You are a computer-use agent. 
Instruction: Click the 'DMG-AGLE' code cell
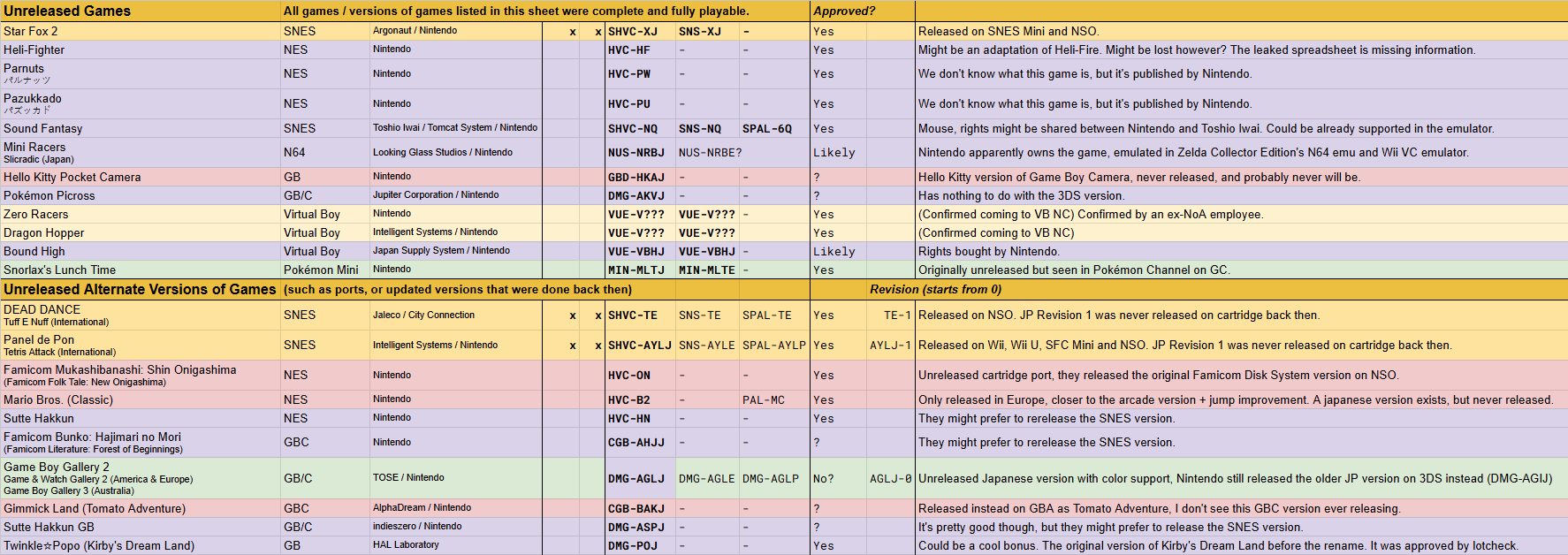(707, 478)
